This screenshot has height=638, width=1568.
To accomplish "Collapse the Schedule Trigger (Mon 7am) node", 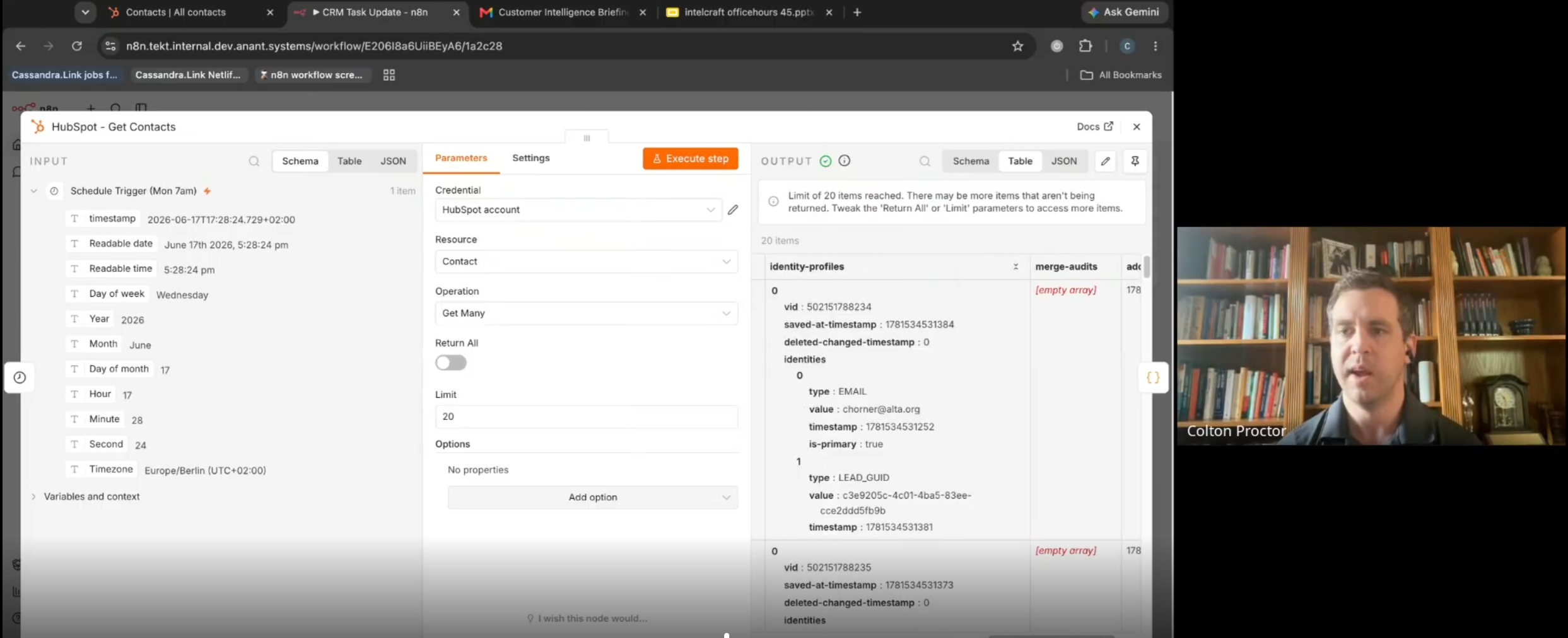I will [34, 191].
